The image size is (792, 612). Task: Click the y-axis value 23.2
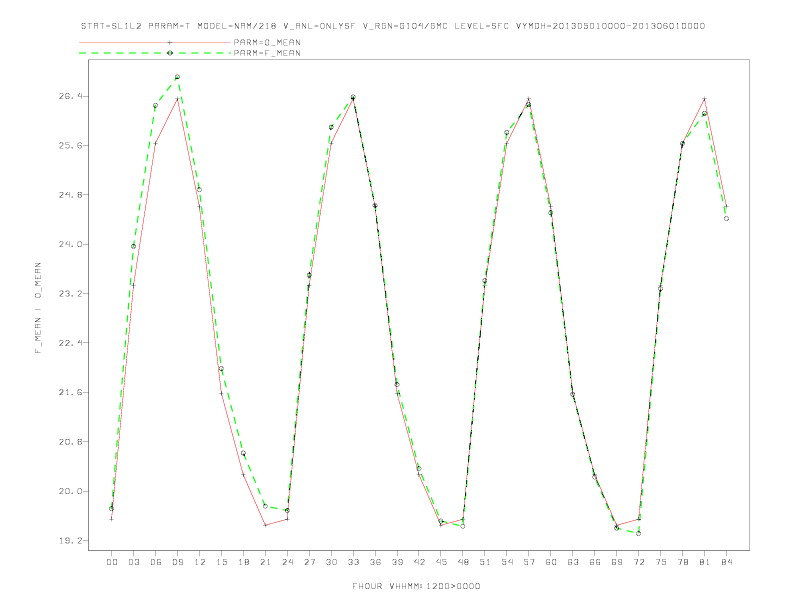pos(70,293)
